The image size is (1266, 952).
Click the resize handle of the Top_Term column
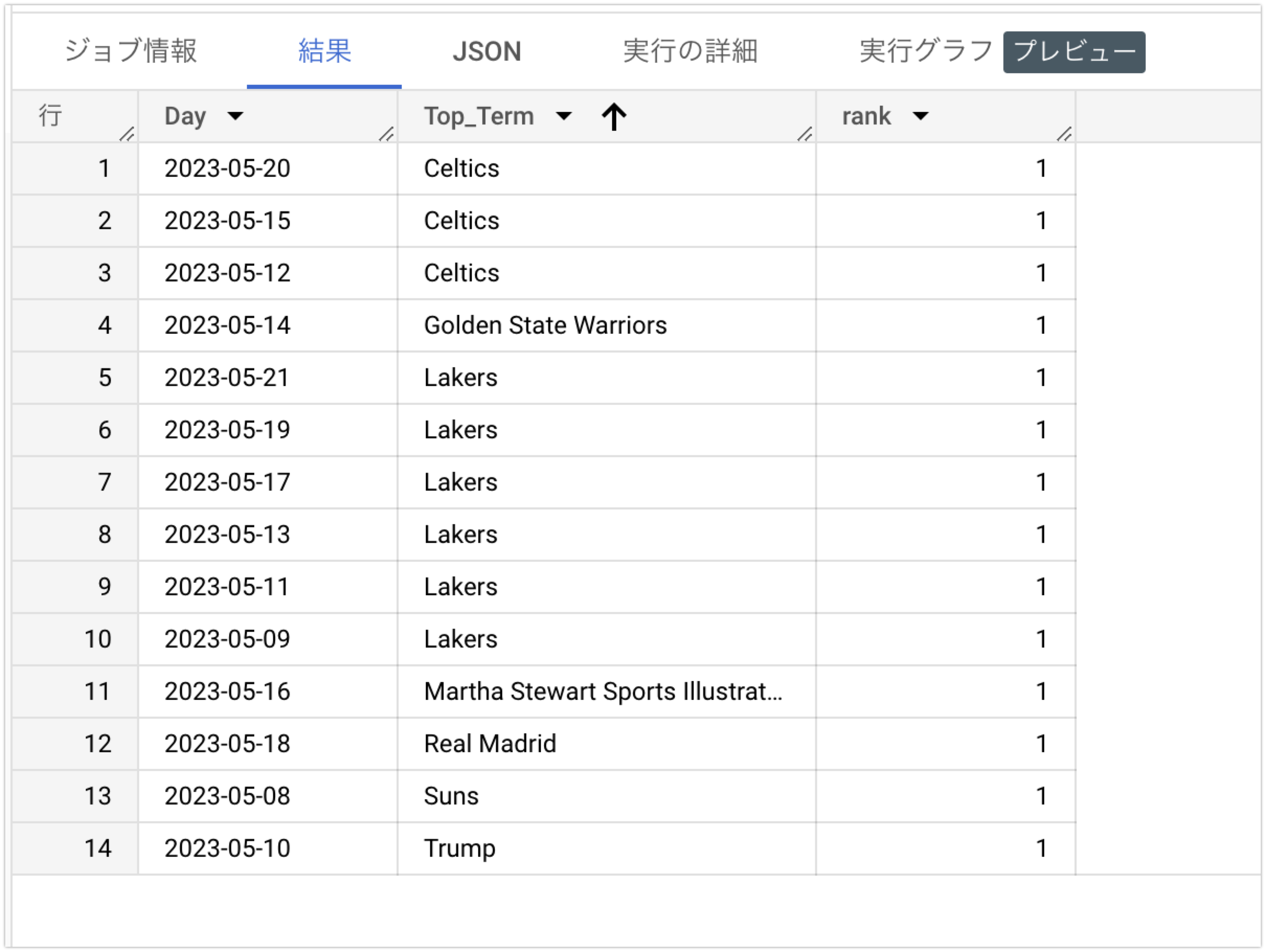[x=805, y=134]
